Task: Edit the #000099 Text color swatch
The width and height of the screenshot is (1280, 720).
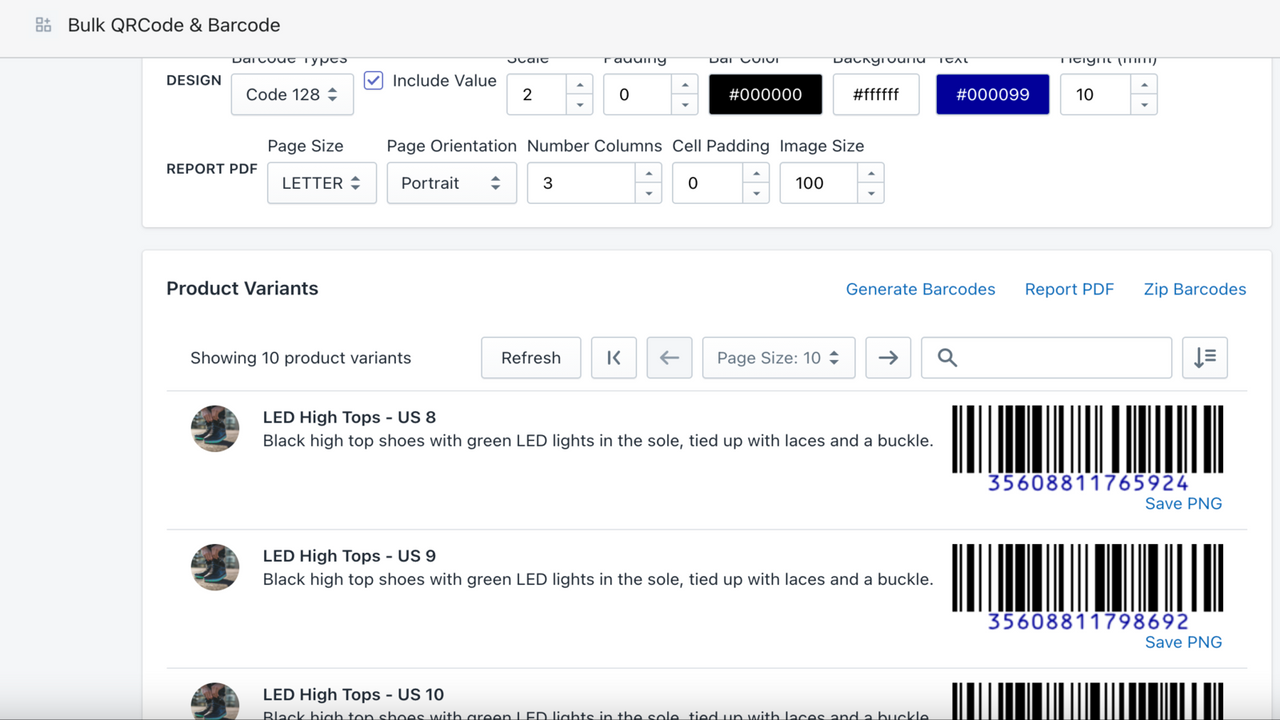Action: [992, 94]
